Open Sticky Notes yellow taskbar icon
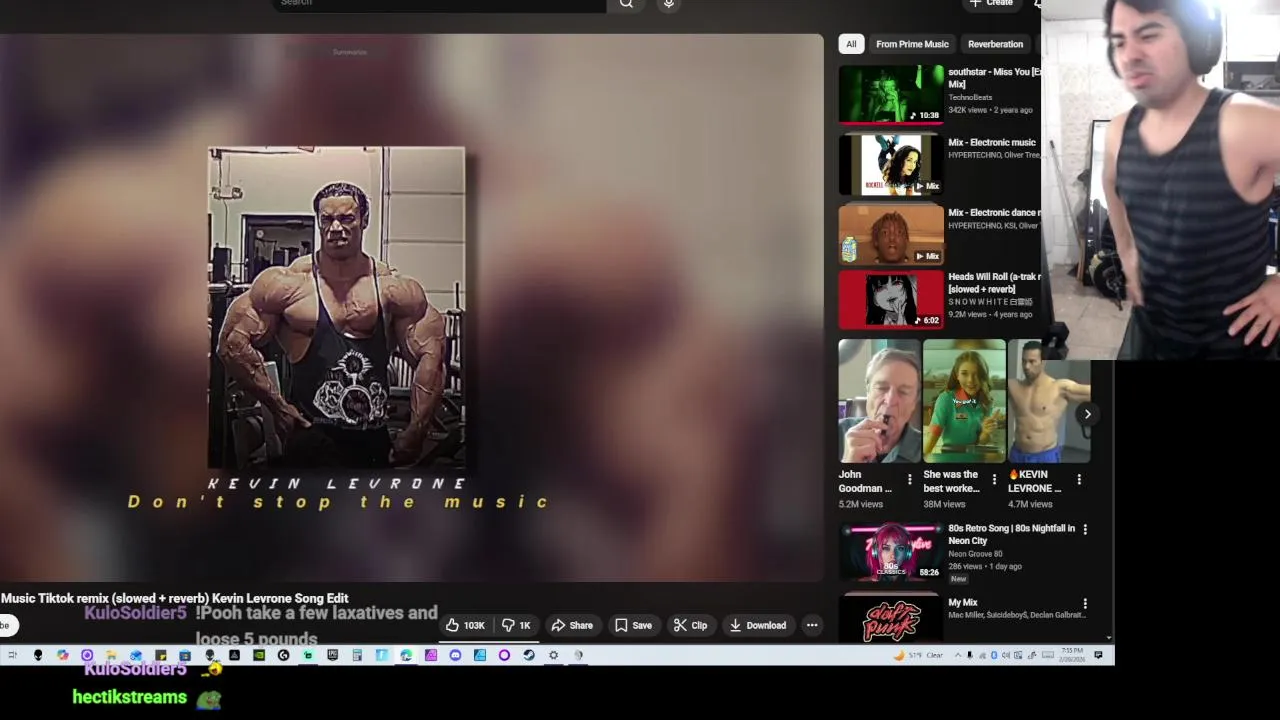 160,655
